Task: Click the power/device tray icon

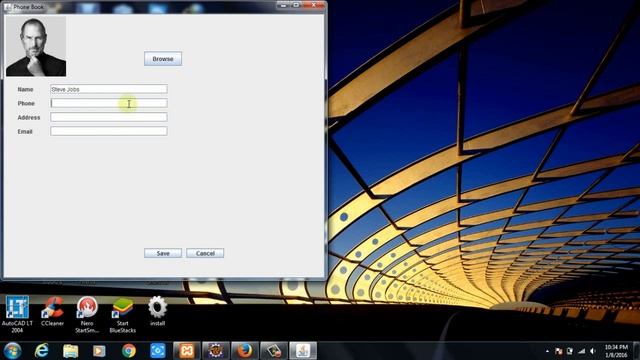Action: tap(570, 351)
